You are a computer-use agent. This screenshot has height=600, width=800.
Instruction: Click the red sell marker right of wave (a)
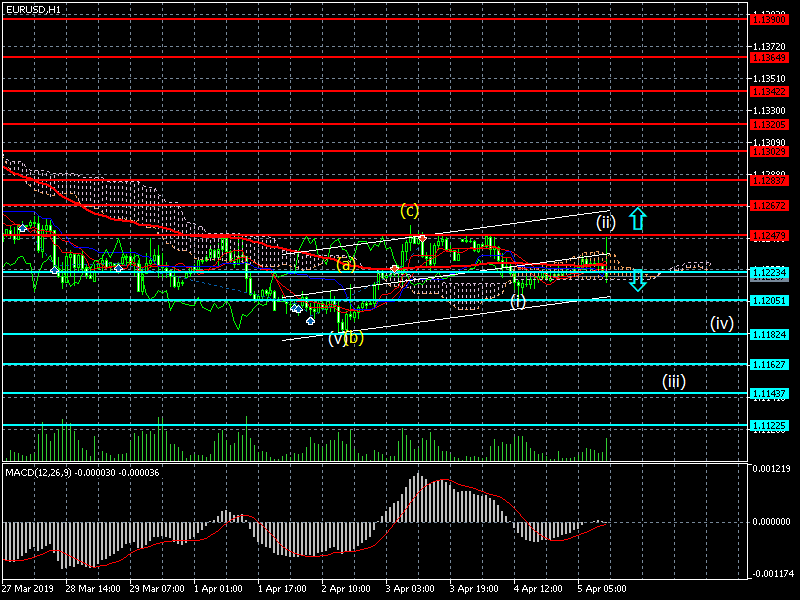point(394,268)
